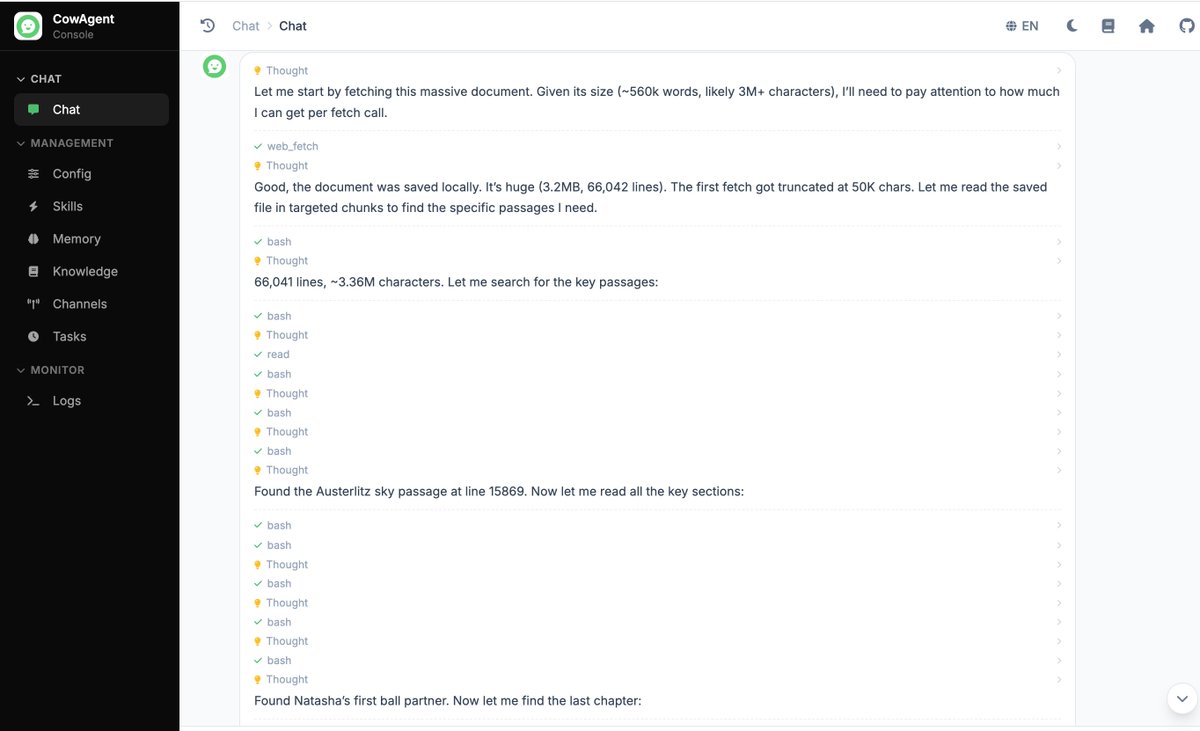Open the GitHub repository icon
This screenshot has width=1200, height=731.
click(1187, 26)
